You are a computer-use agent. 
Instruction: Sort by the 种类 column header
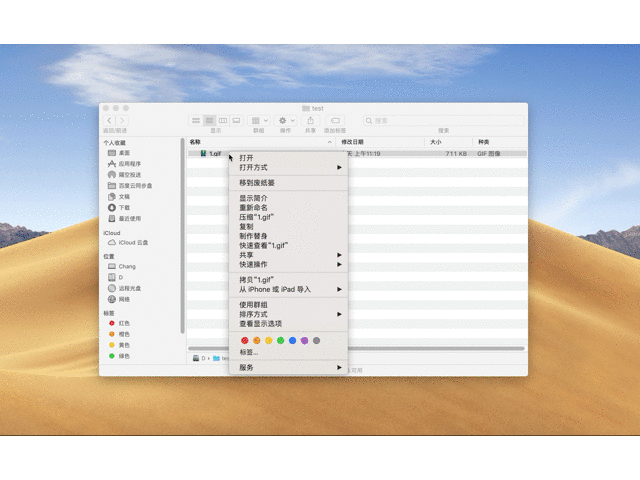click(499, 142)
